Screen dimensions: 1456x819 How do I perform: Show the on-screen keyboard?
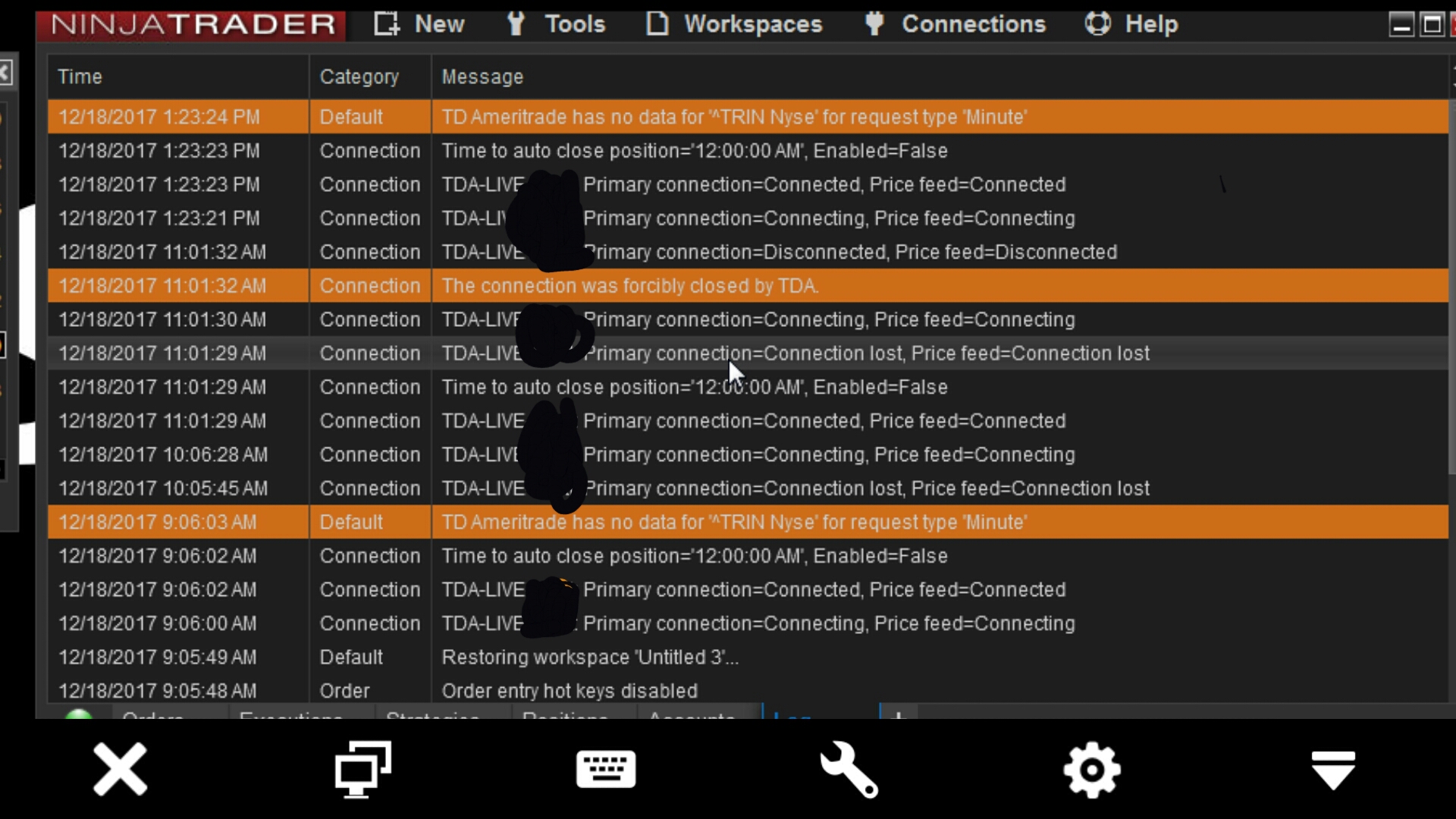606,769
